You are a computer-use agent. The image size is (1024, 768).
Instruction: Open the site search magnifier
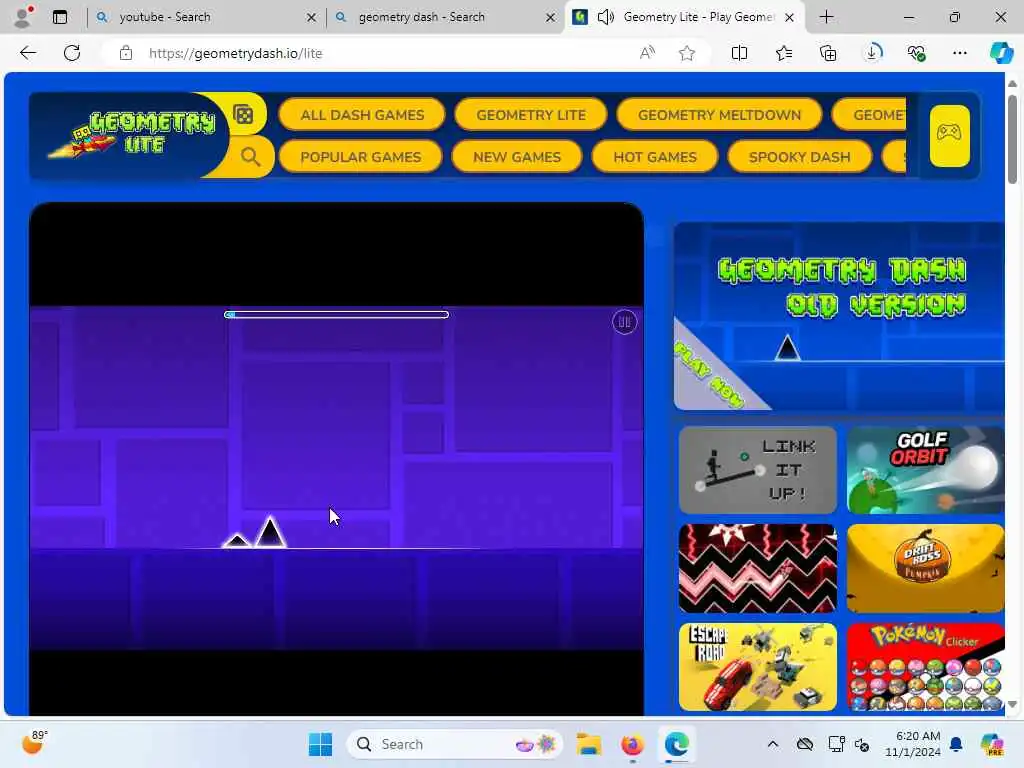click(250, 157)
